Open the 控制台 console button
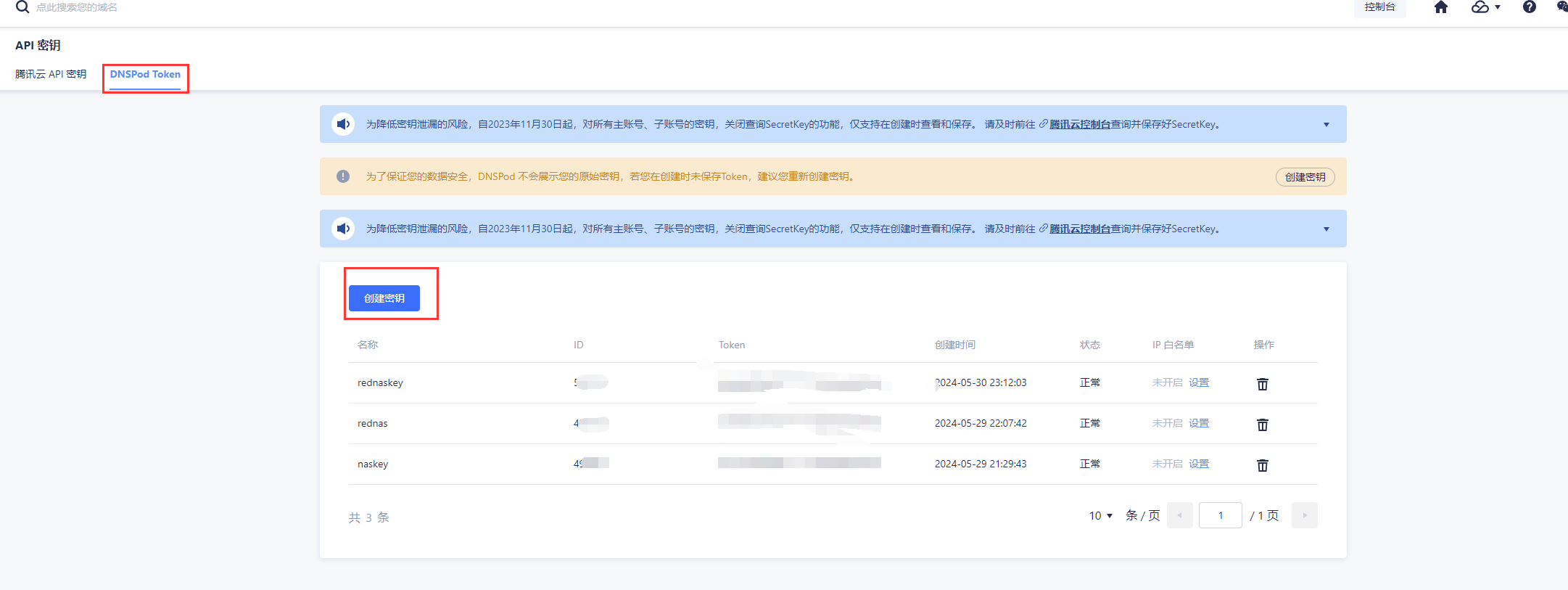 tap(1379, 7)
